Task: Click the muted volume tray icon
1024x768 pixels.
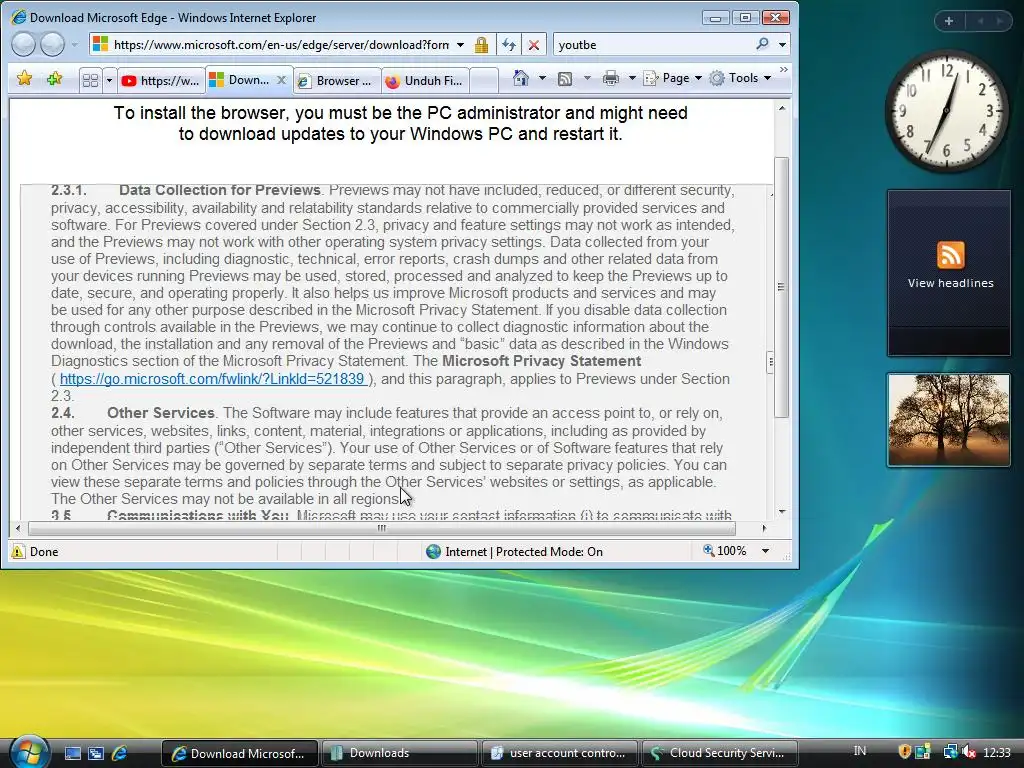Action: tap(970, 752)
